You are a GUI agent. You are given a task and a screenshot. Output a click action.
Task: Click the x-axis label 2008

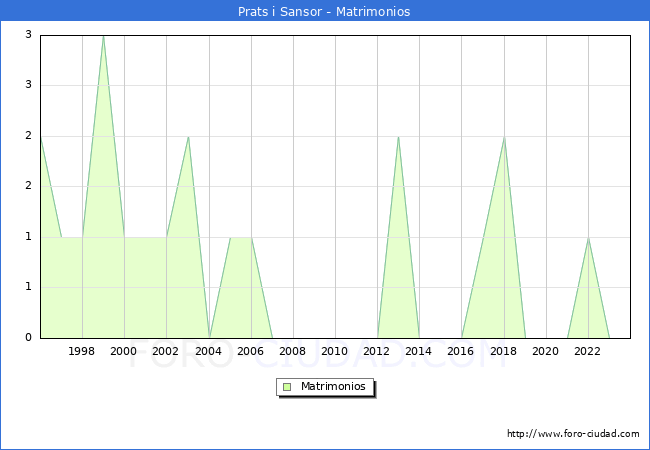tap(292, 351)
